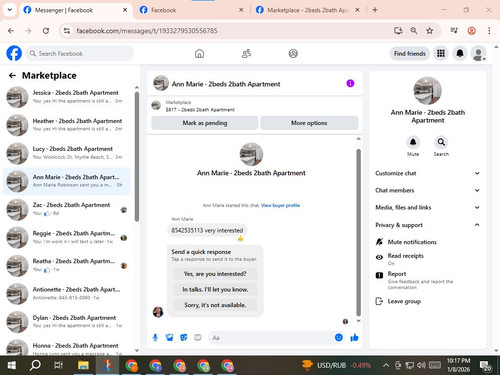Attach a photo file icon
The image size is (500, 375).
click(170, 338)
